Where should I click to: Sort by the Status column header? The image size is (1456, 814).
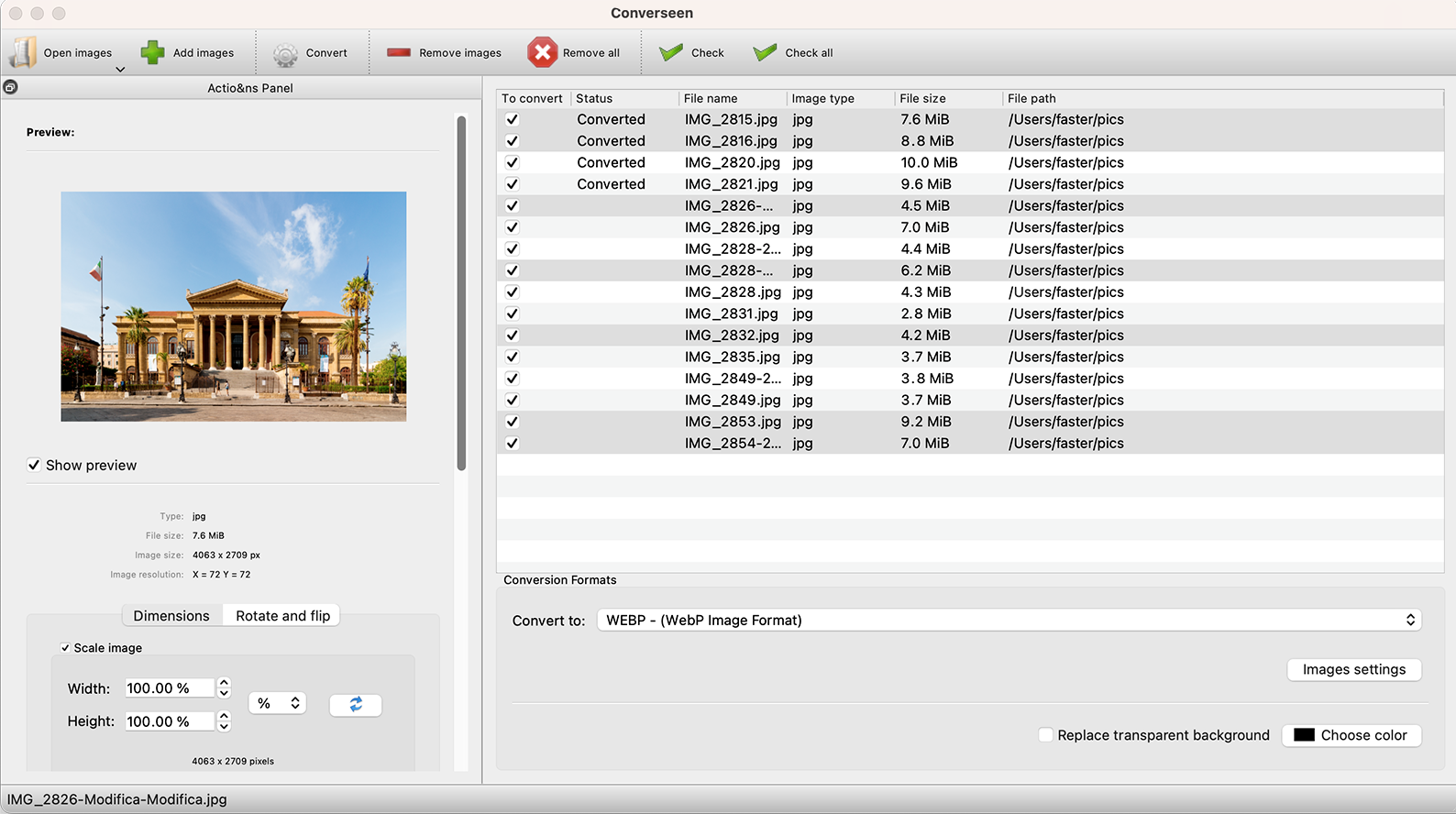pyautogui.click(x=624, y=98)
